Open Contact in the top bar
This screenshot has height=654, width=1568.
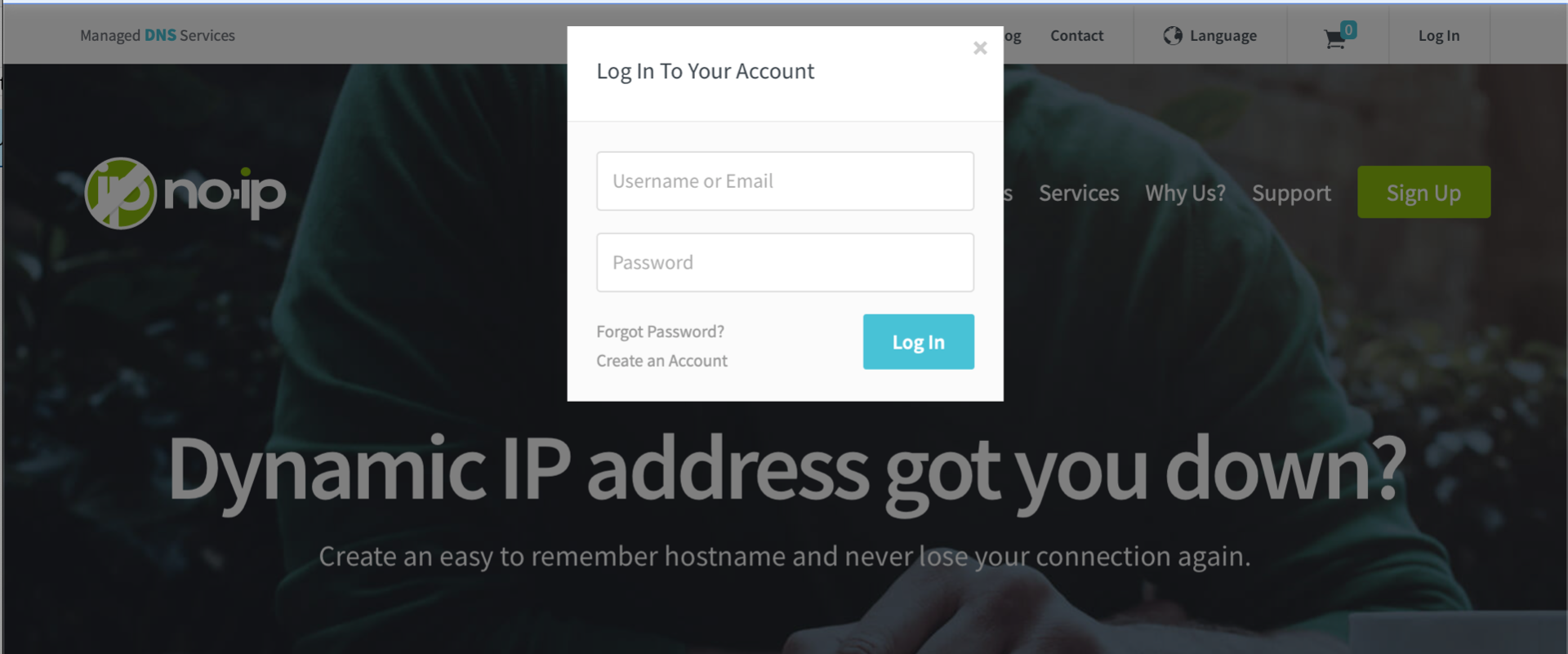click(x=1076, y=35)
